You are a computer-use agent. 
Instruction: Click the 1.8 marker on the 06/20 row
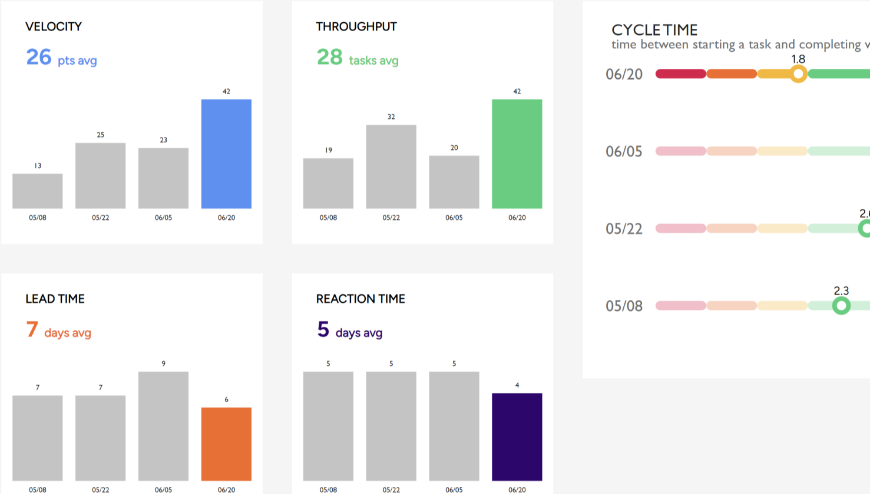[798, 74]
